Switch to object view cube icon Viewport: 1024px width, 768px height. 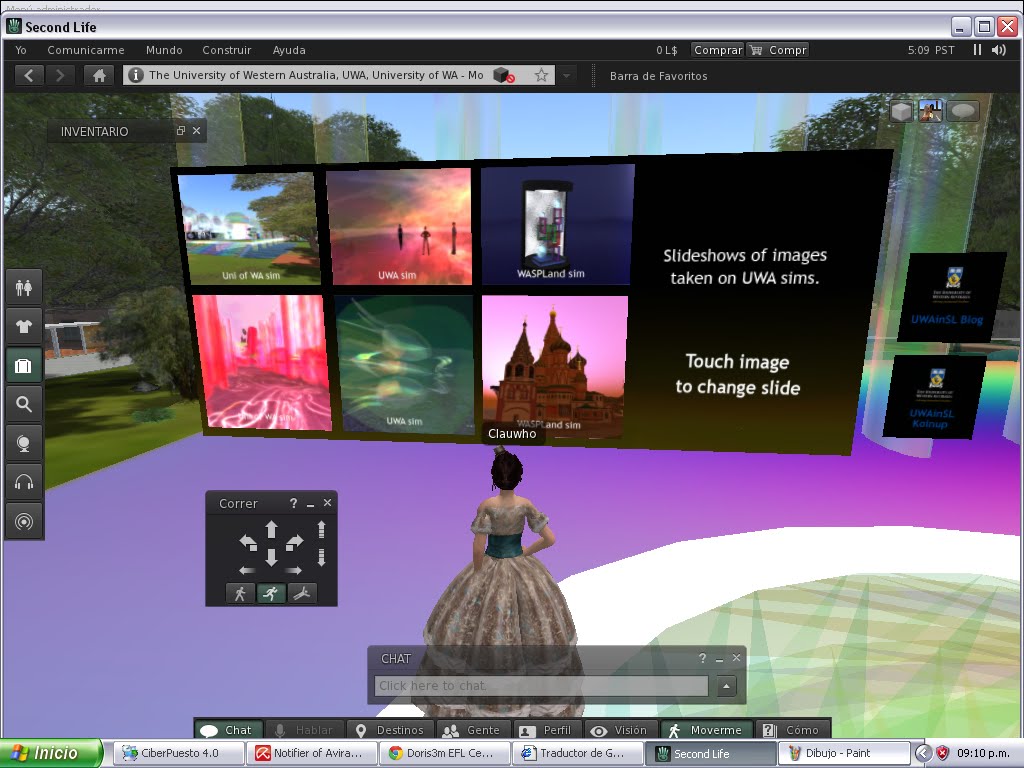click(x=901, y=111)
